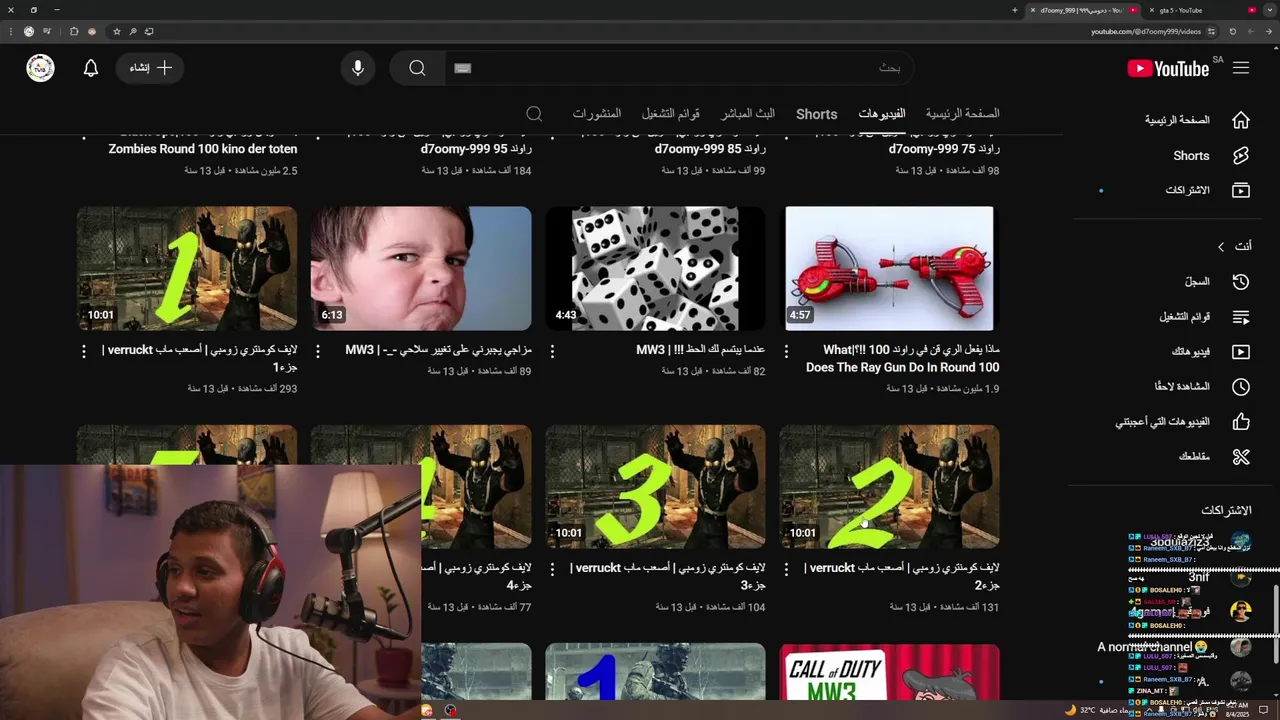Switch to the Shorts channel tab
The height and width of the screenshot is (720, 1280).
(x=817, y=114)
